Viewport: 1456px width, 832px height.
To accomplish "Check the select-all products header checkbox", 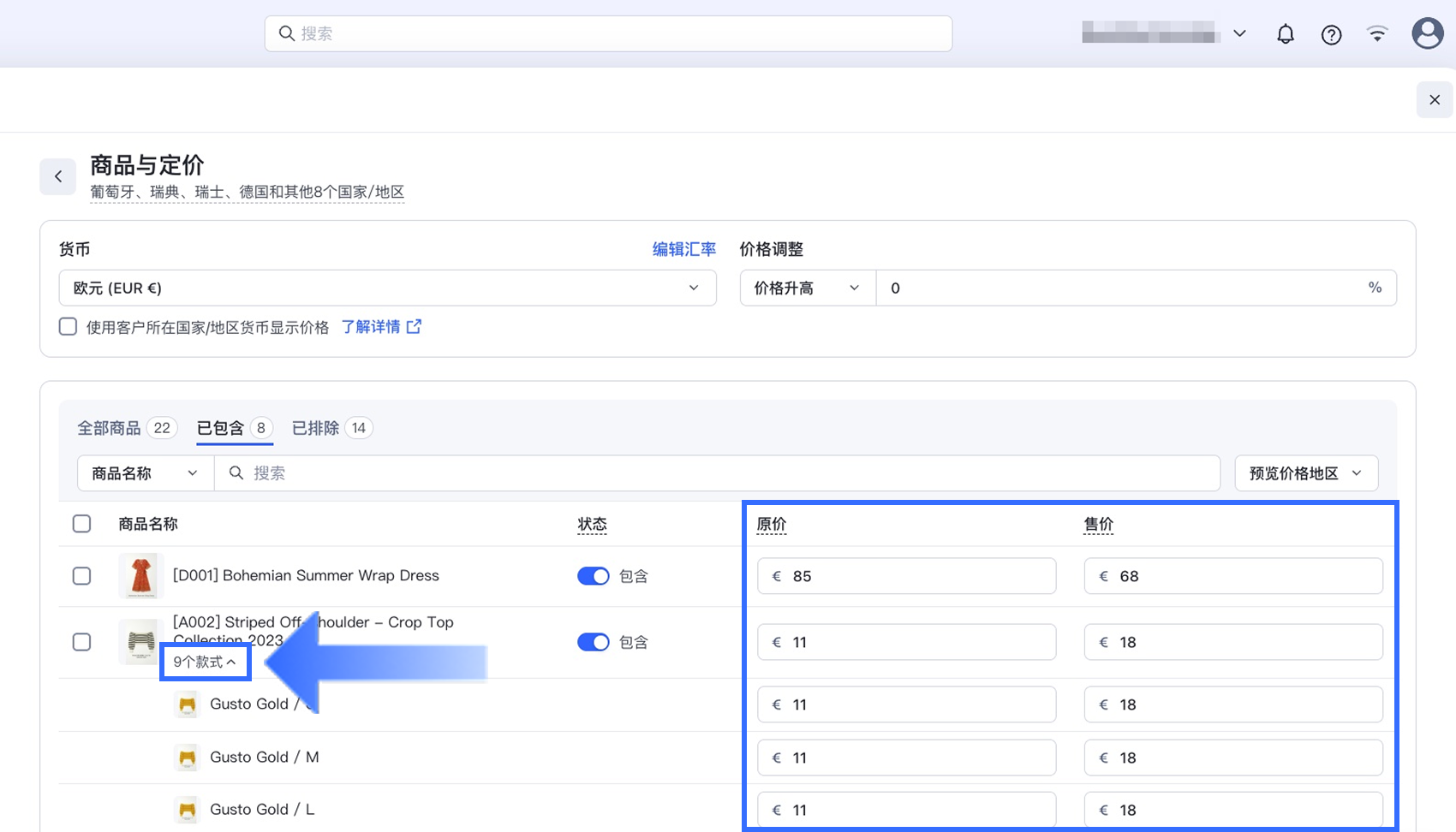I will click(81, 524).
